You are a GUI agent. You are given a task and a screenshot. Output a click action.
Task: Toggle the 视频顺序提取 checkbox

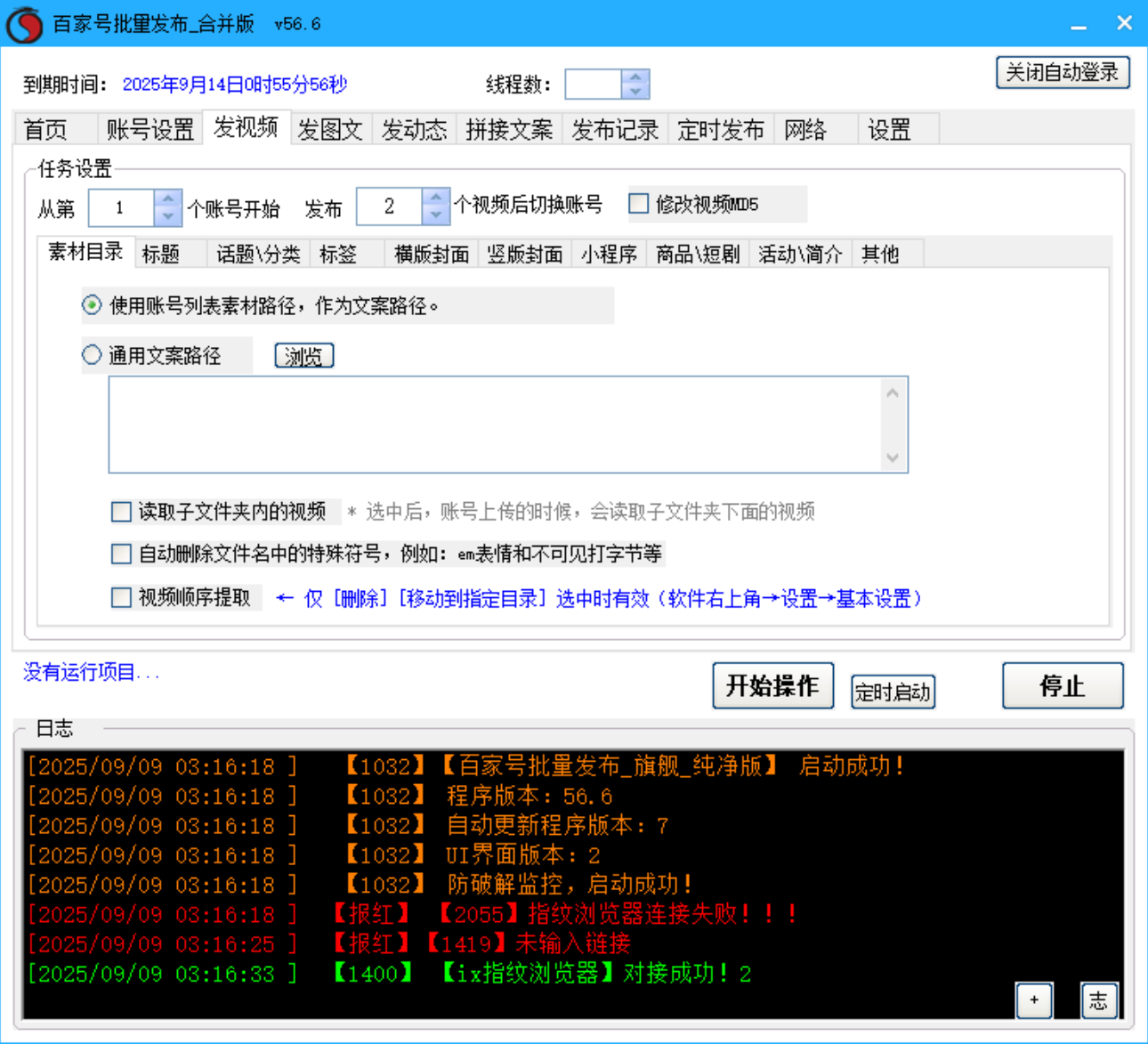pos(121,597)
